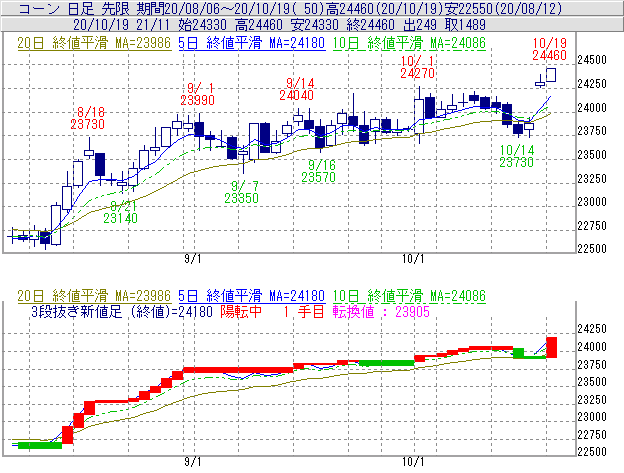Click the 始24330 open price value
Viewport: 624px width, 473px height.
(203, 25)
